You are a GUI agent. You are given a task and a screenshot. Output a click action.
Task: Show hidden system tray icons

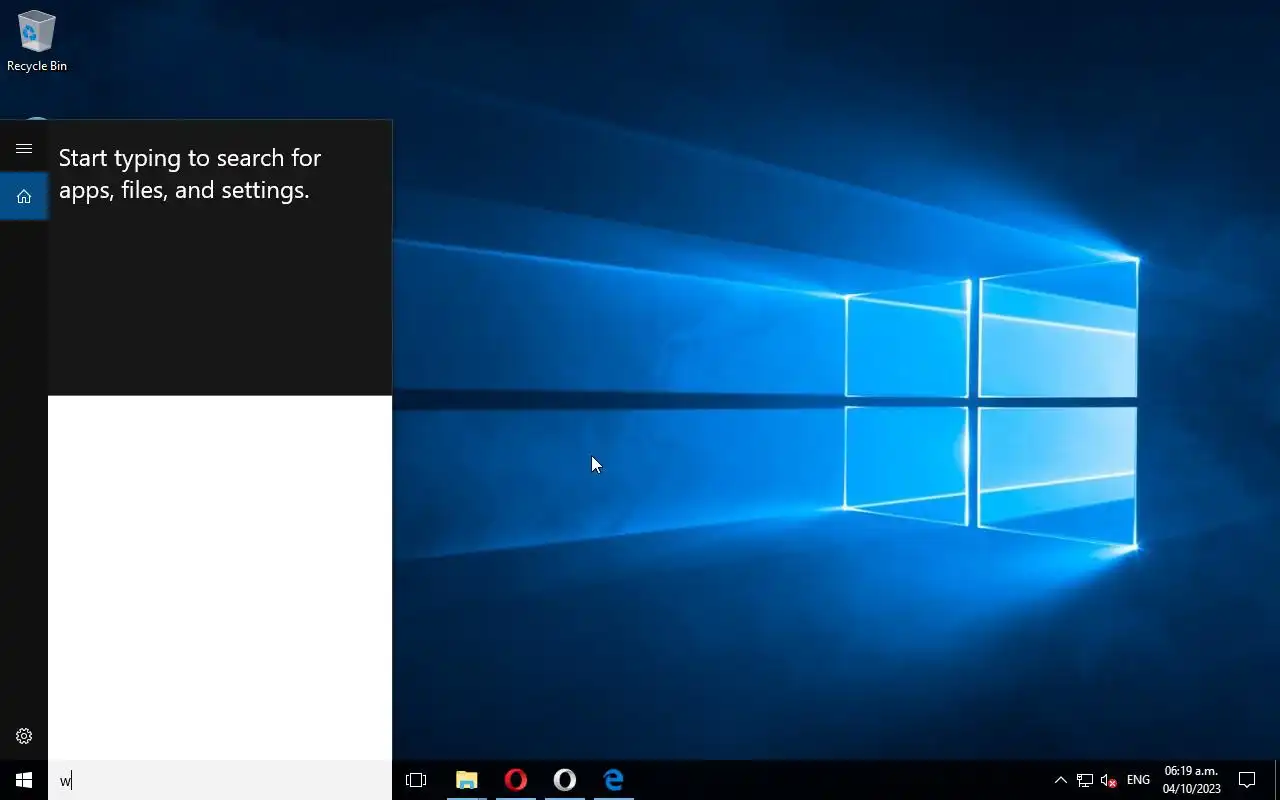pos(1060,780)
